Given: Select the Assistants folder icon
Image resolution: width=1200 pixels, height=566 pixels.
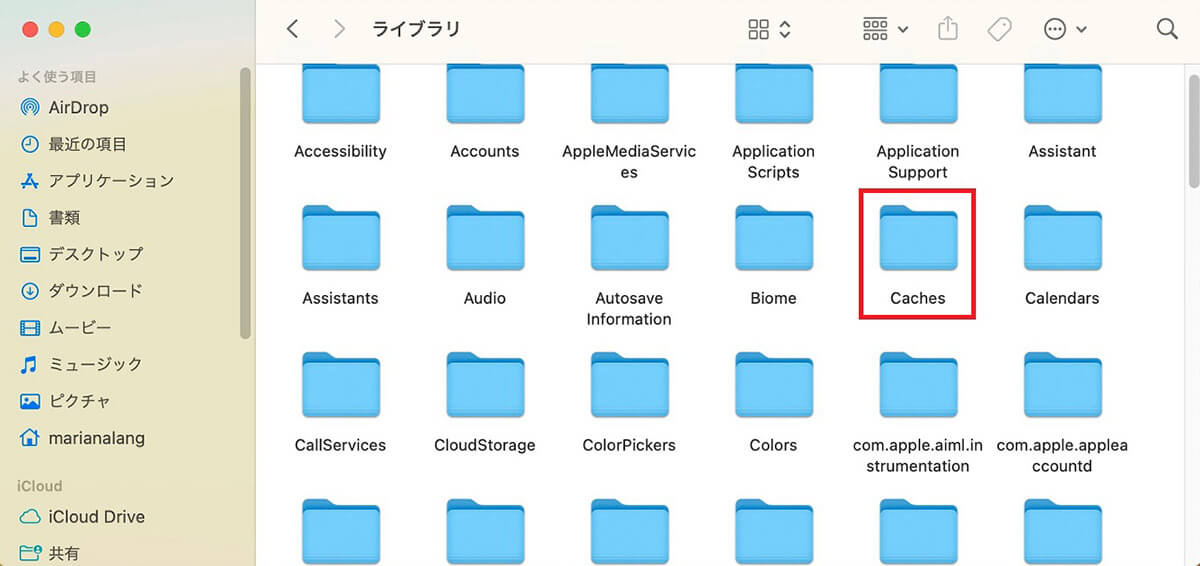Looking at the screenshot, I should click(x=340, y=238).
